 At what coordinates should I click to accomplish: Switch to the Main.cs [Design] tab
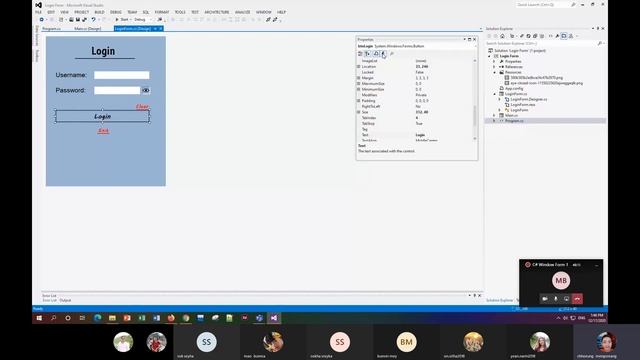(x=88, y=29)
